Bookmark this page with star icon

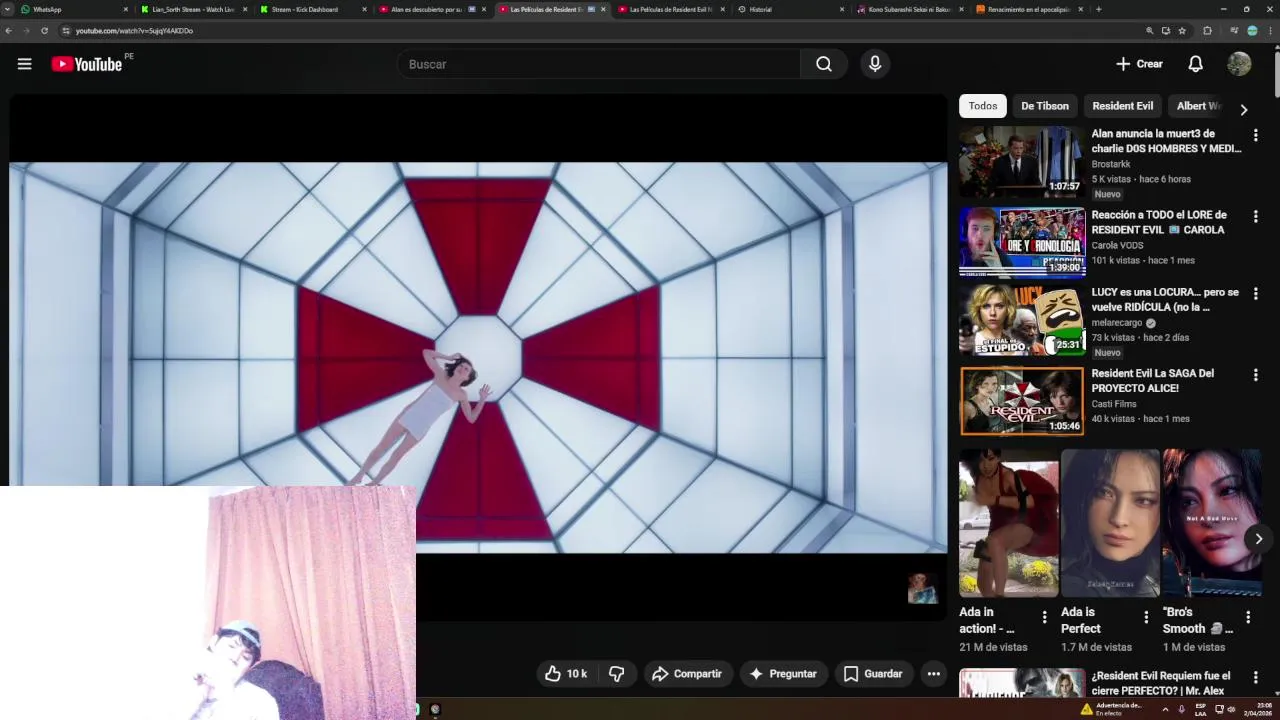[x=1182, y=31]
